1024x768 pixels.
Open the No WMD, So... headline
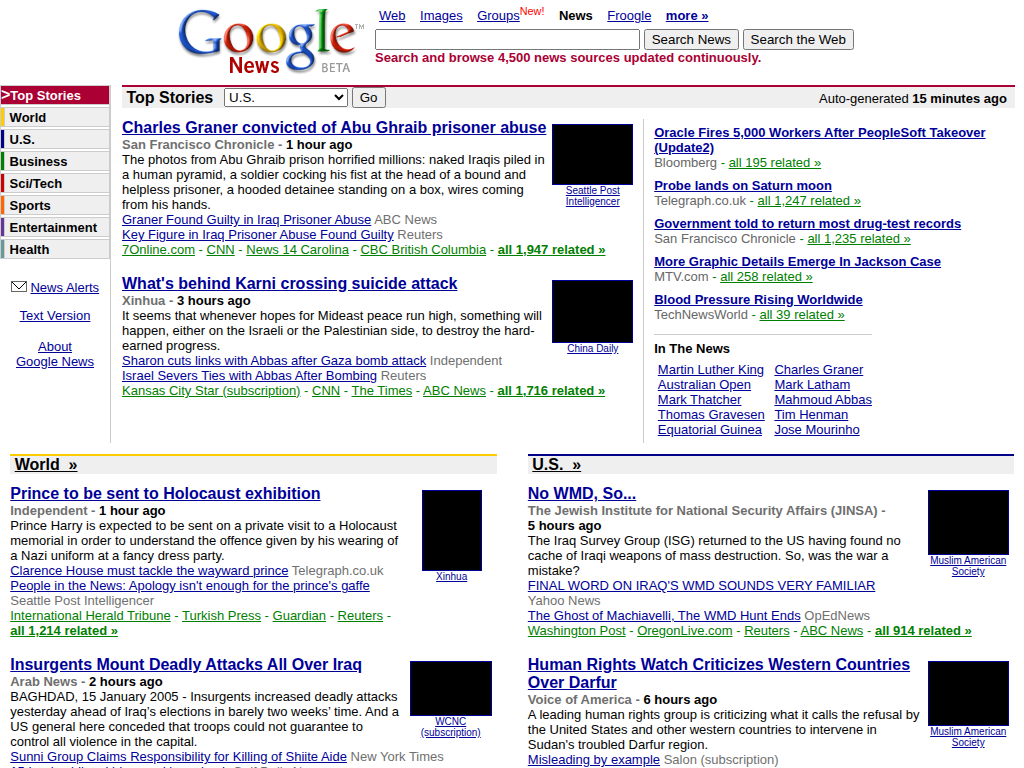(x=582, y=493)
